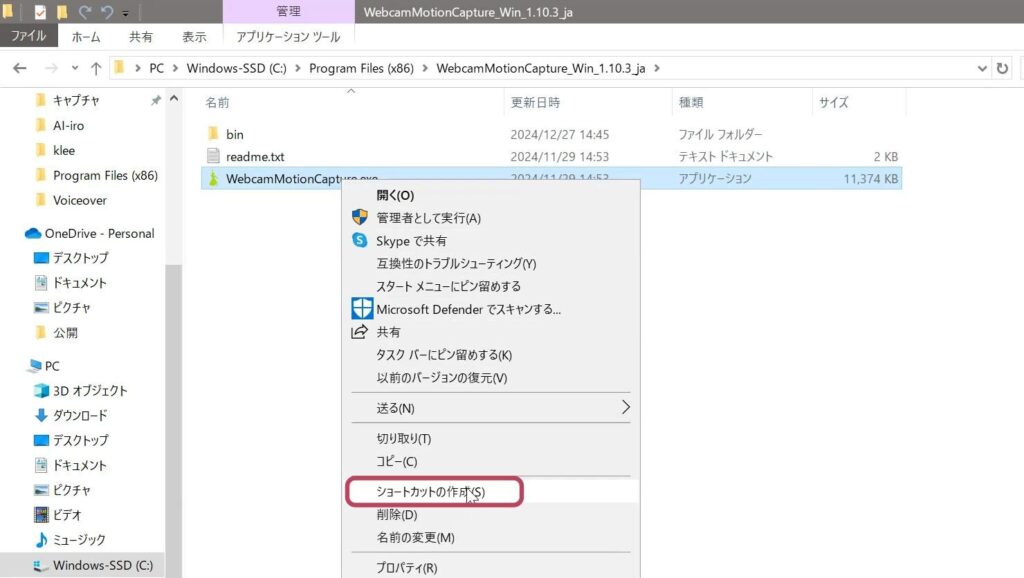Click the up-directory arrow icon
1024x578 pixels.
click(96, 68)
